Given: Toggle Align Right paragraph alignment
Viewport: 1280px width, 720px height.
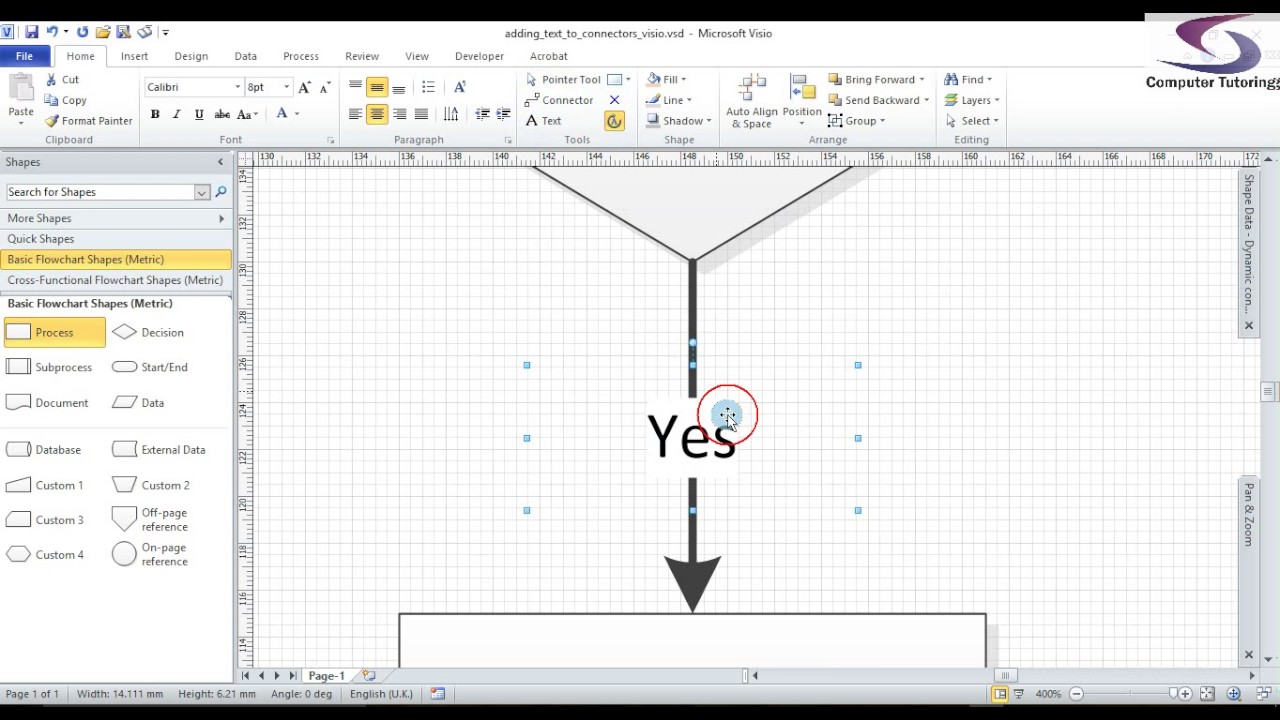Looking at the screenshot, I should click(x=399, y=114).
